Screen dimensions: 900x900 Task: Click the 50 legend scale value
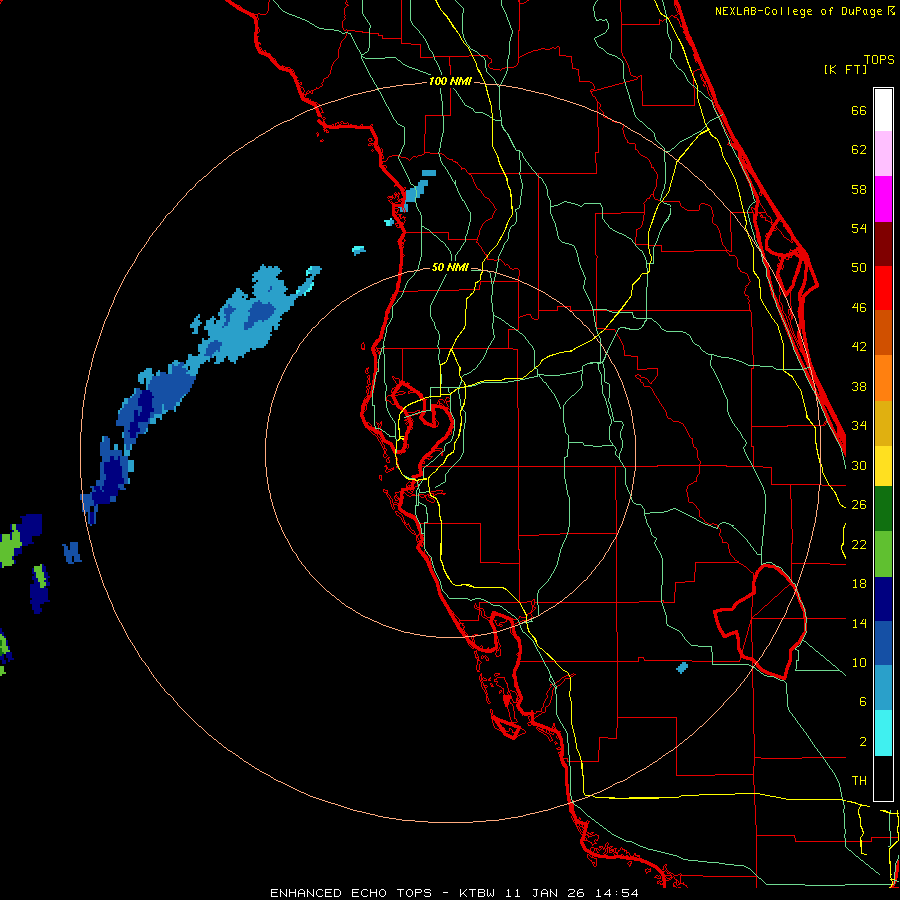point(859,267)
